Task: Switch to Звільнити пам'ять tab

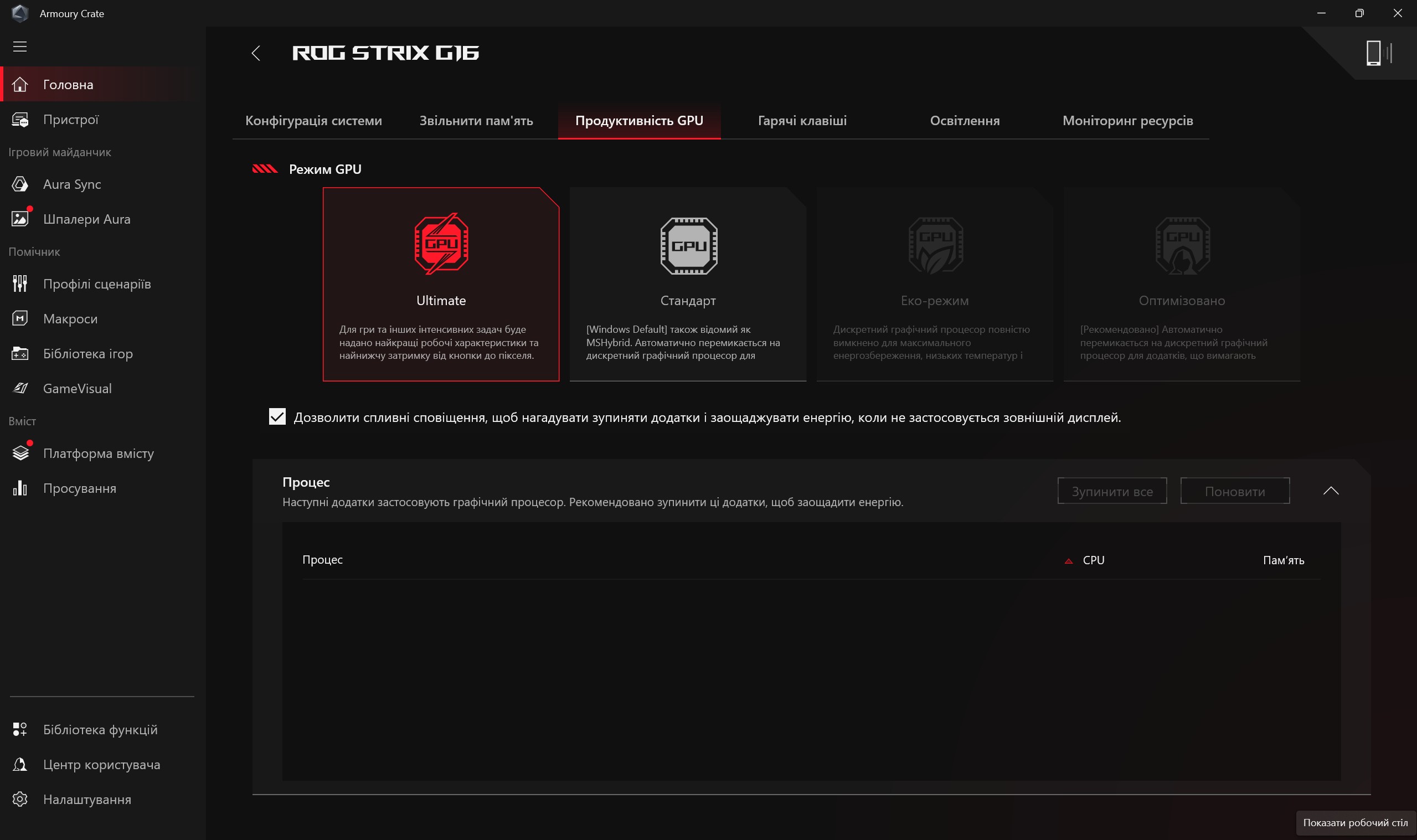Action: (476, 121)
